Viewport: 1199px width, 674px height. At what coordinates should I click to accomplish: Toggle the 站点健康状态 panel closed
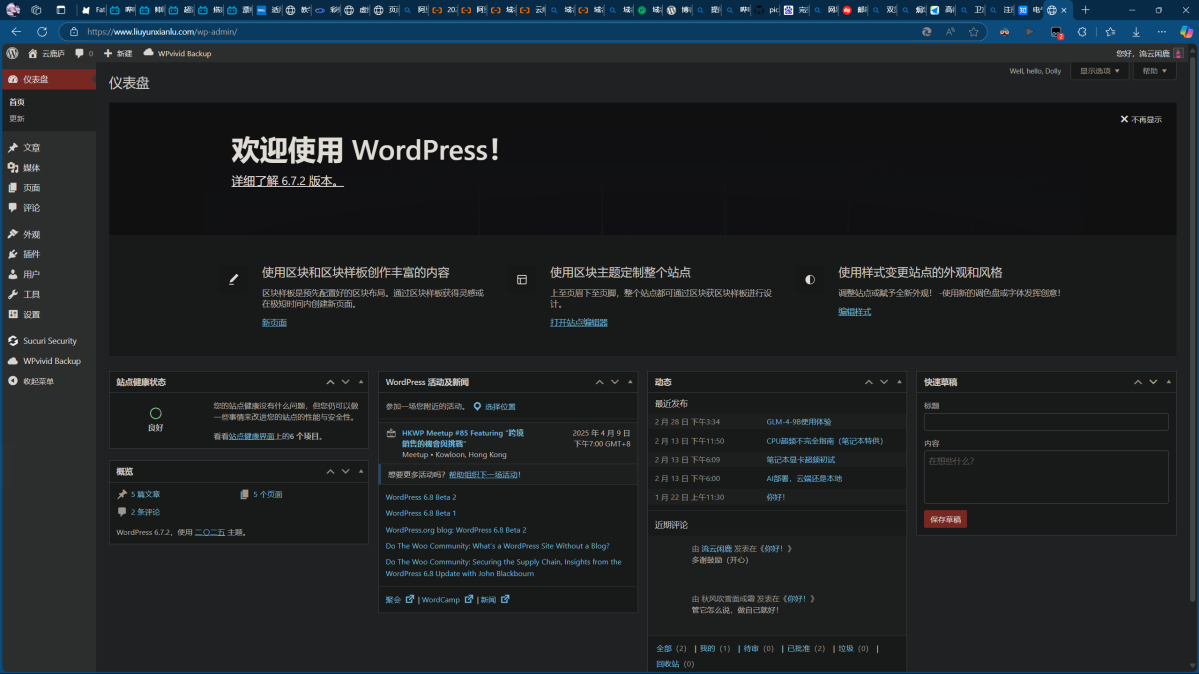pos(360,382)
